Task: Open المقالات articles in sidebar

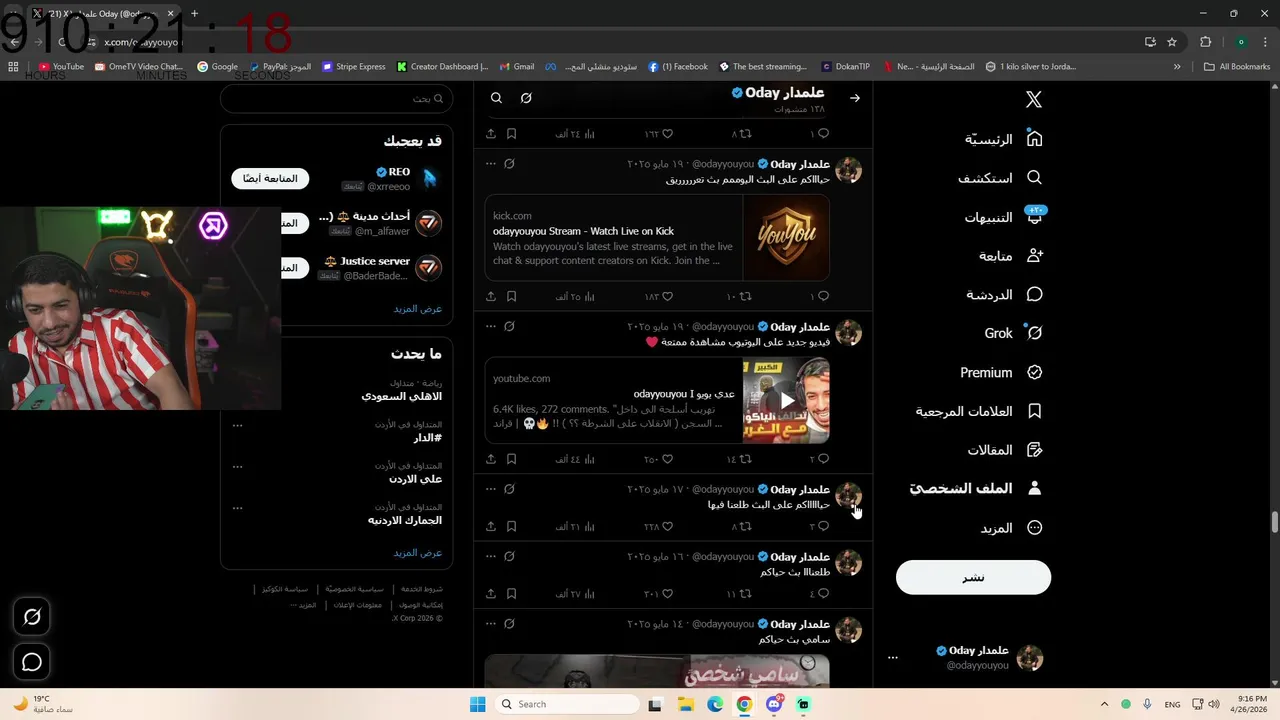Action: tap(1005, 450)
